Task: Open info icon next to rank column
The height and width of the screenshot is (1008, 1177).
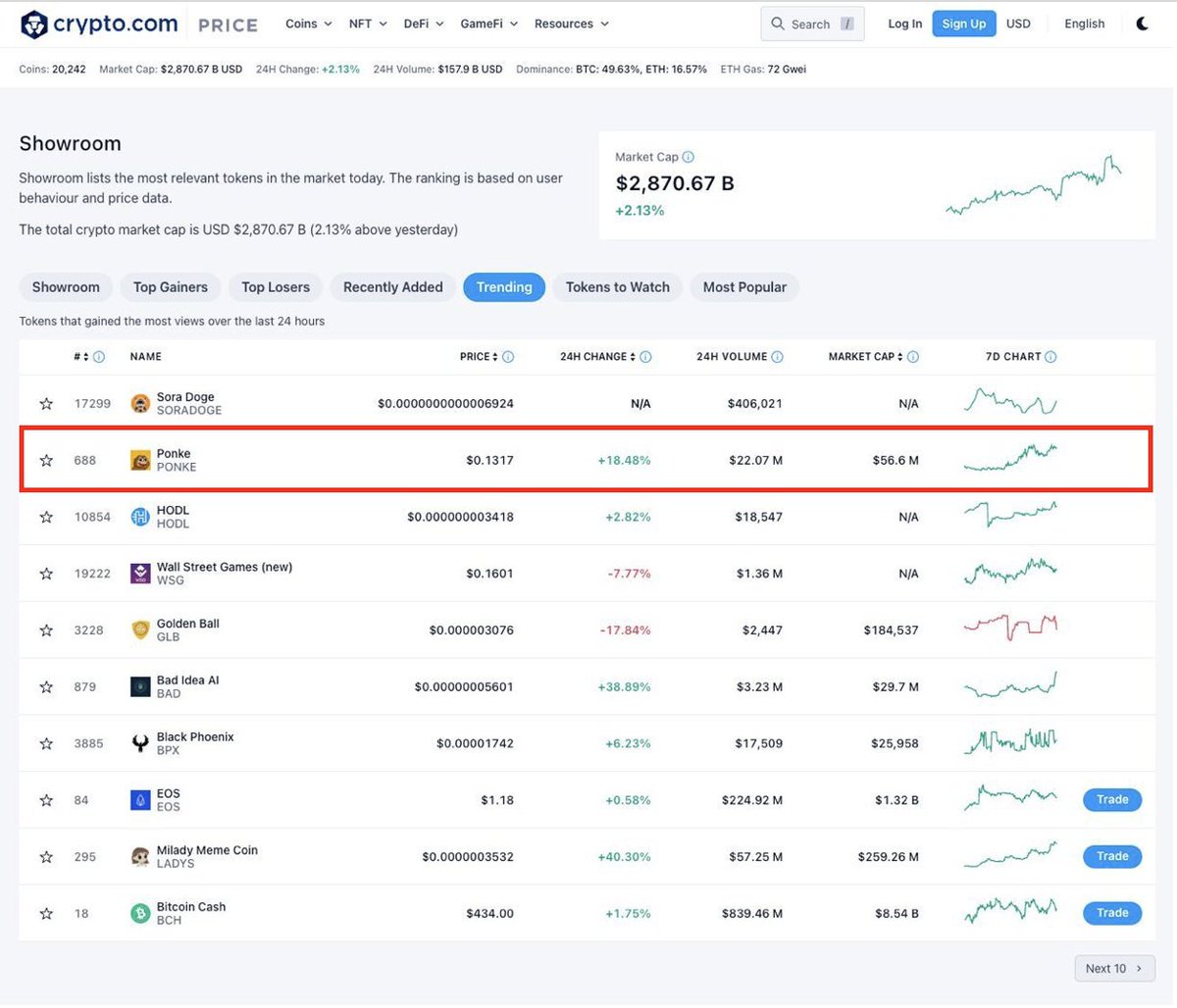Action: [99, 357]
